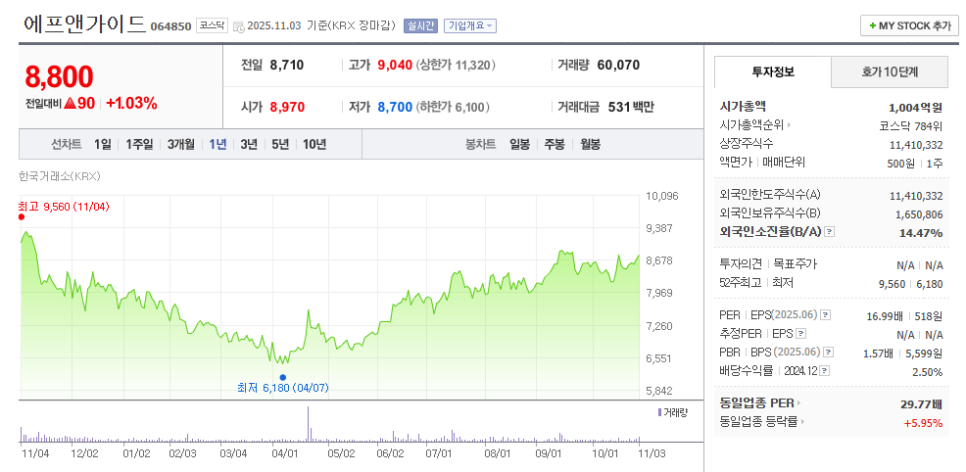Click the 최고 9,560 red marker on chart

click(x=22, y=215)
